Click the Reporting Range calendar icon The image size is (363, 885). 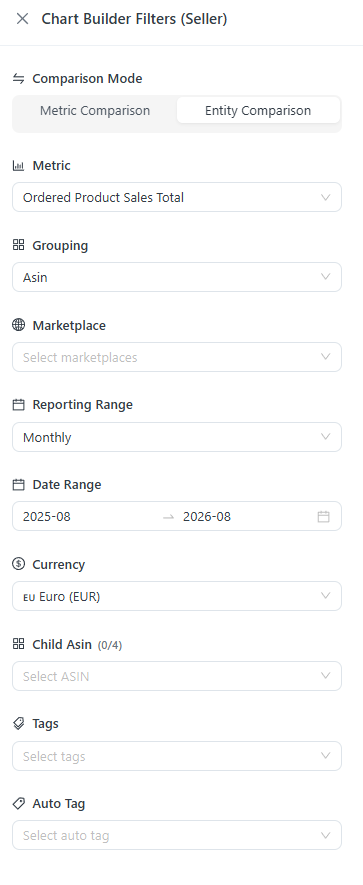[19, 405]
